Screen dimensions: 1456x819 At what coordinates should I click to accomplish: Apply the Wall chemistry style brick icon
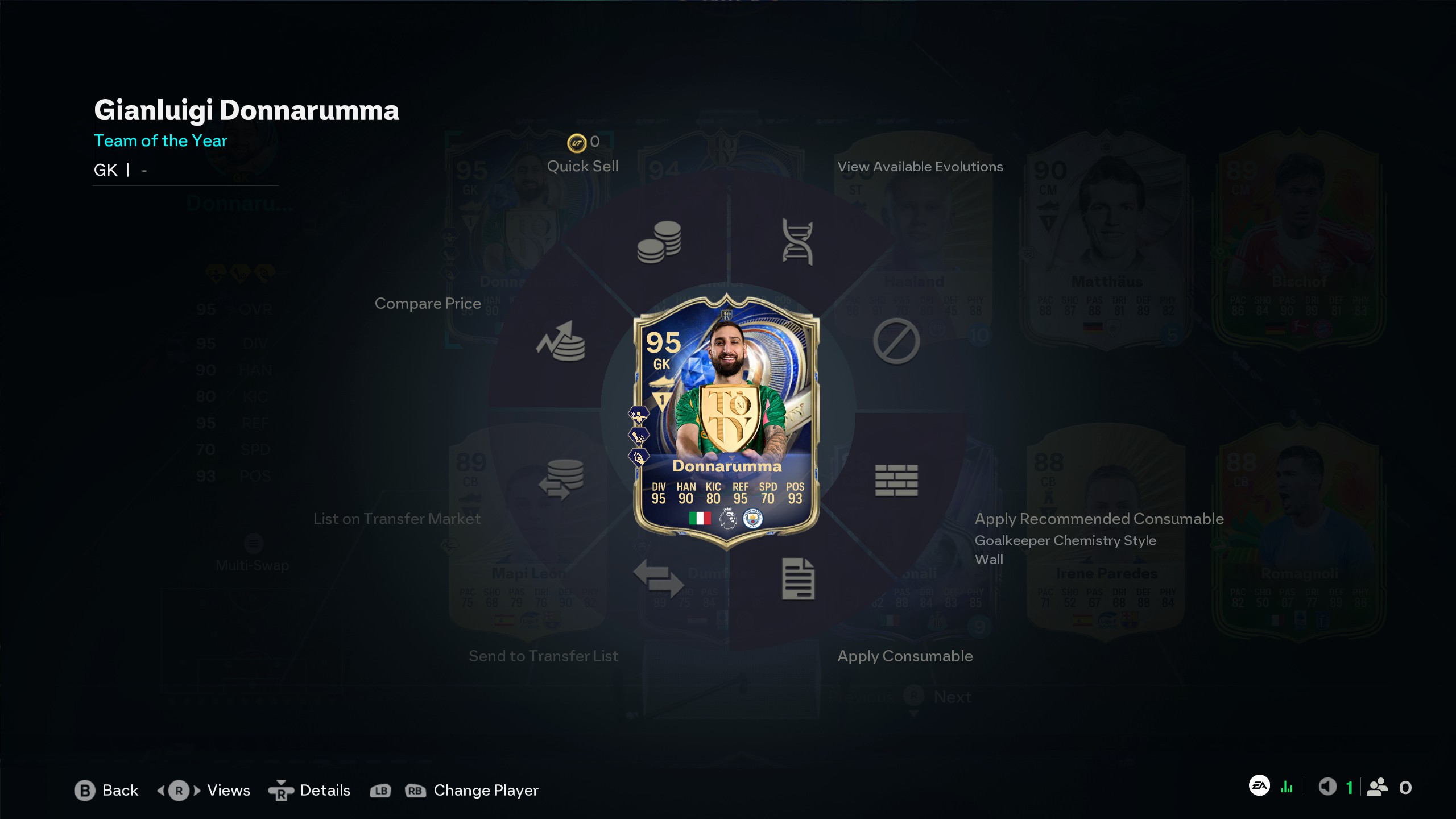(x=896, y=480)
